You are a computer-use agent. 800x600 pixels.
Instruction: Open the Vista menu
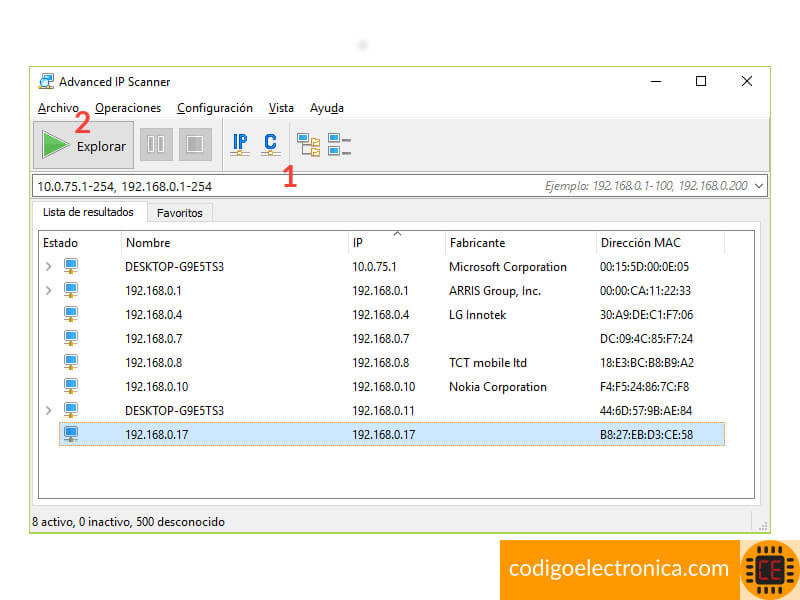(x=281, y=108)
